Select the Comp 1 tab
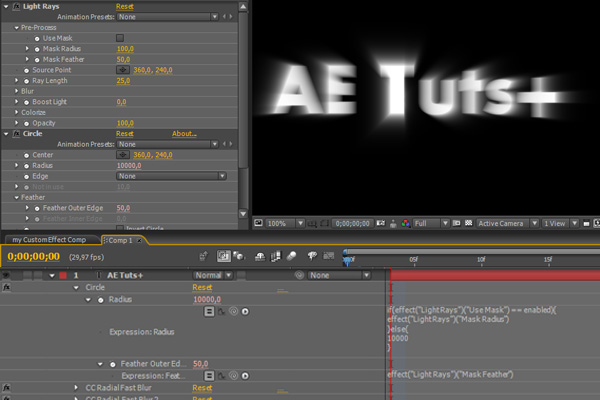Viewport: 600px width, 400px height. pyautogui.click(x=120, y=240)
